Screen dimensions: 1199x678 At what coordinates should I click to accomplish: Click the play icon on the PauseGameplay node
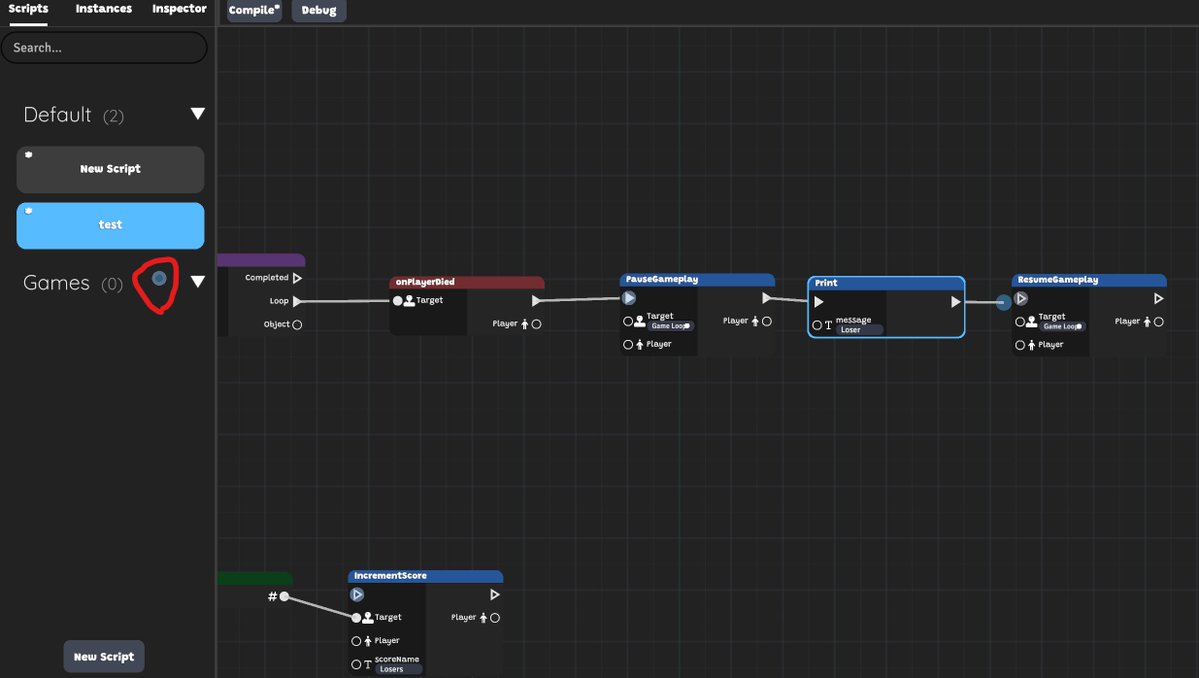click(x=629, y=297)
